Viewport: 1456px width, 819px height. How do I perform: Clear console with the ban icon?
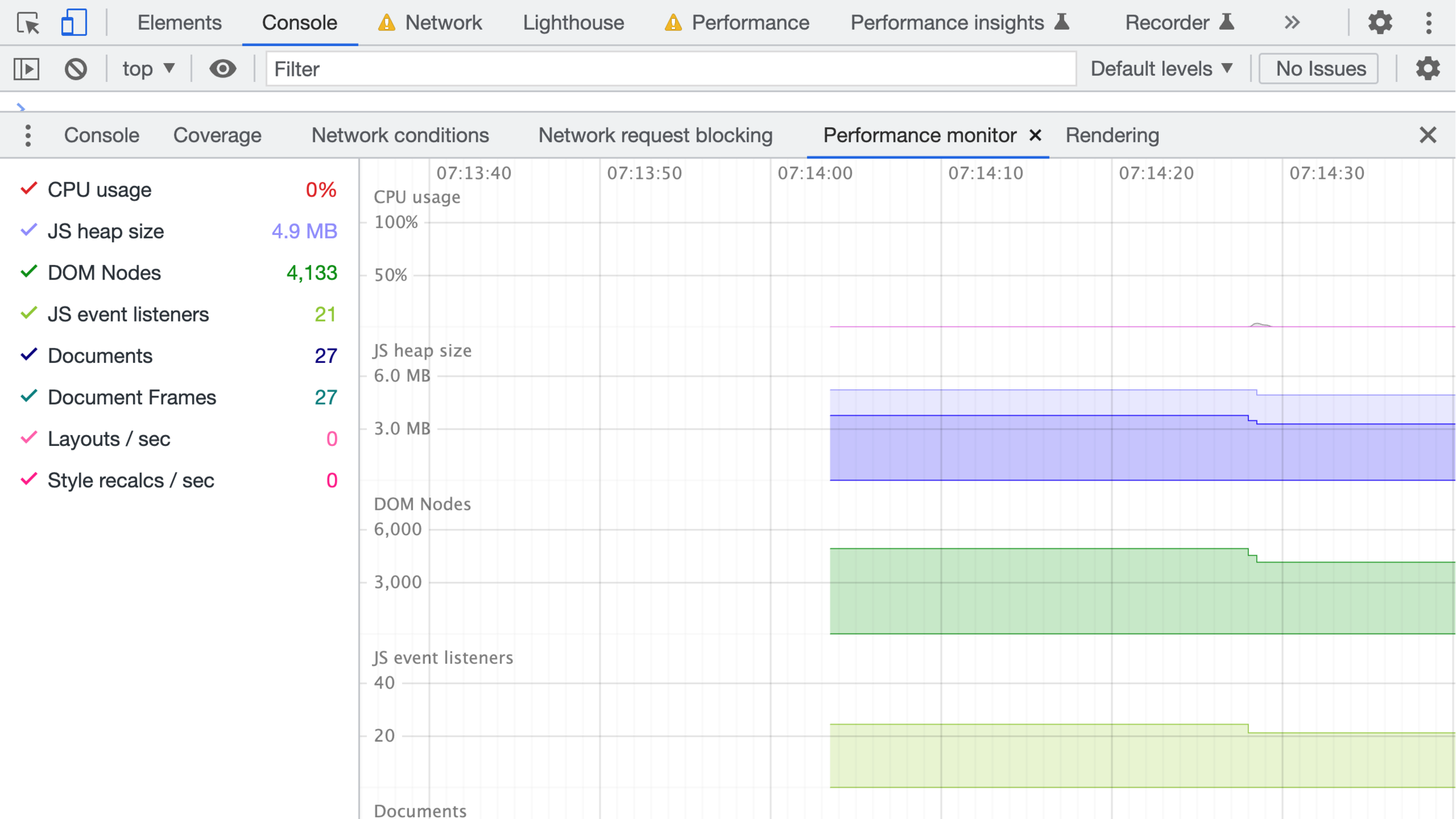pos(76,69)
